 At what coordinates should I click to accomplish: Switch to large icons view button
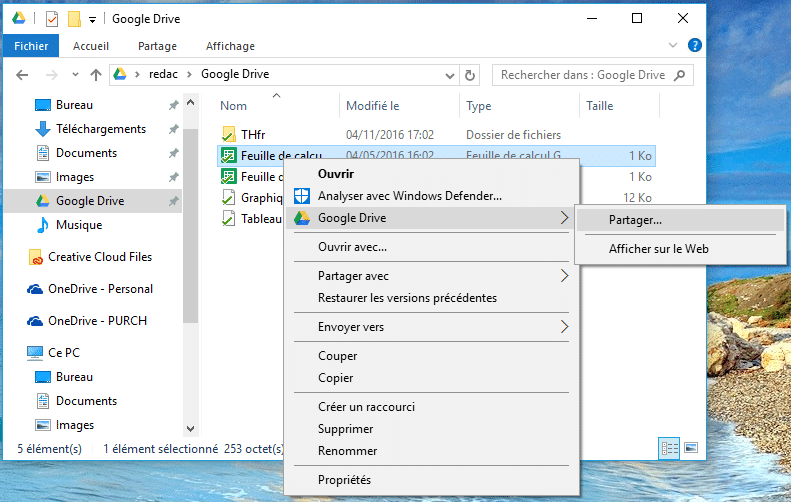(691, 448)
